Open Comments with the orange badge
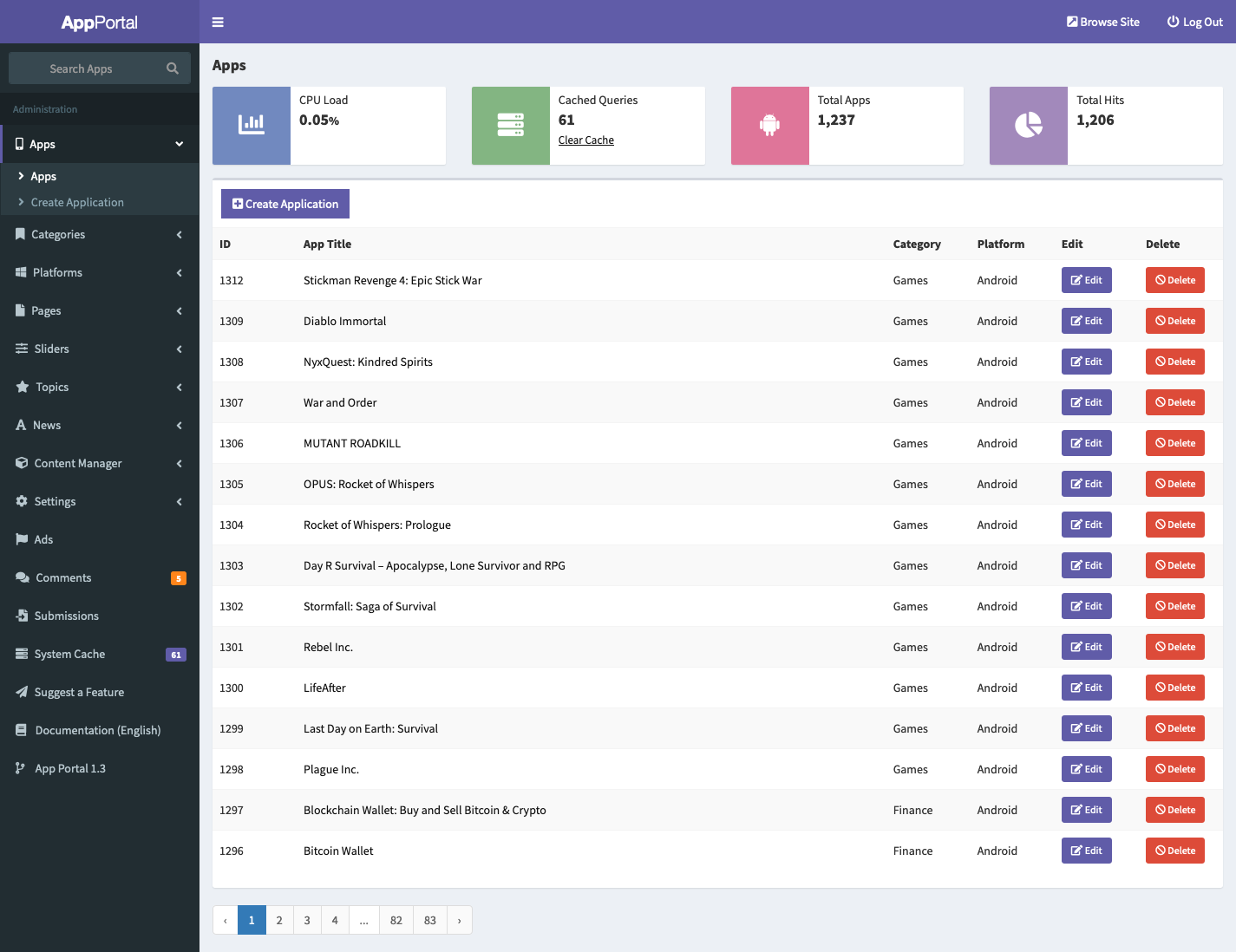Image resolution: width=1236 pixels, height=952 pixels. (63, 577)
